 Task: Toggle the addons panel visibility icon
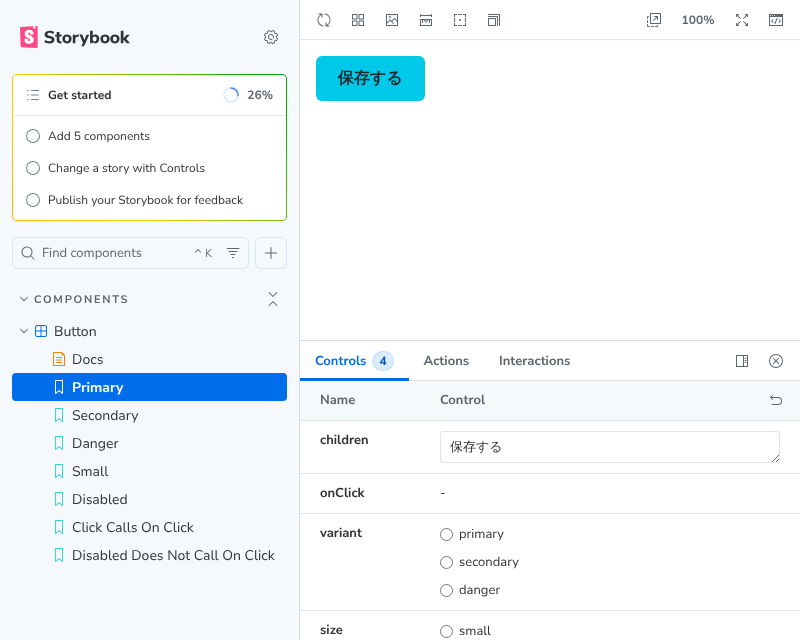[776, 20]
